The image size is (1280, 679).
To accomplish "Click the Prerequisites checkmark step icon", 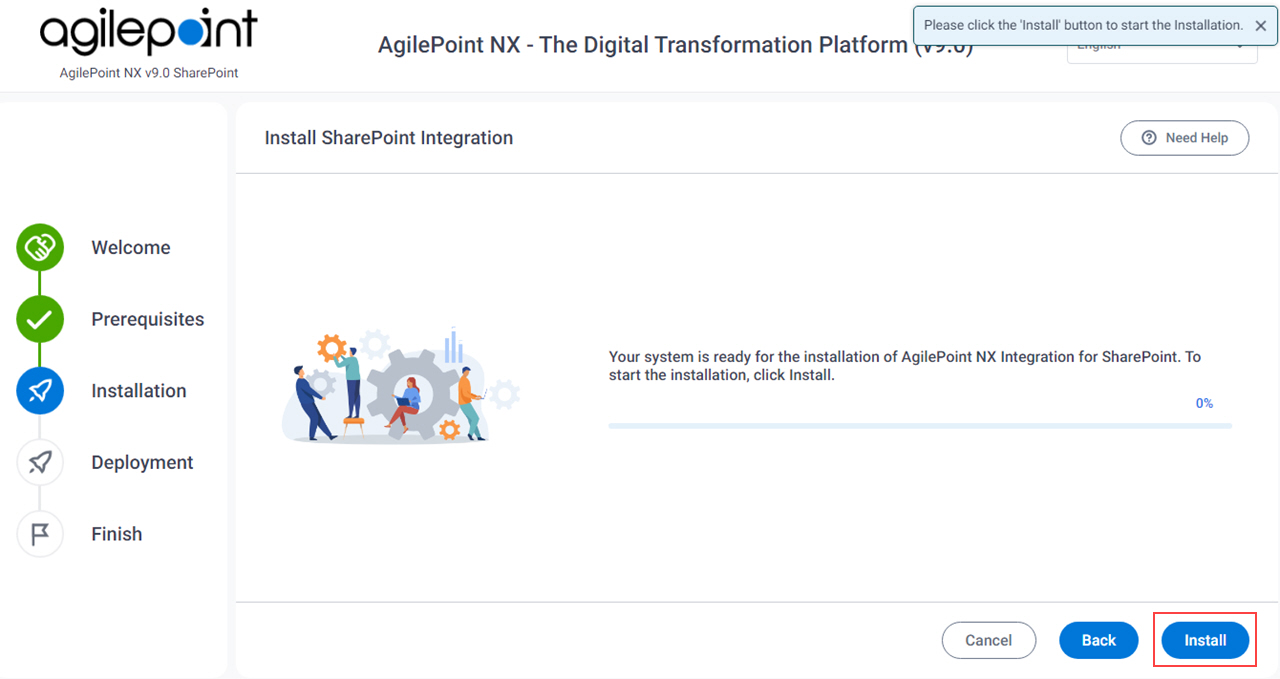I will click(40, 320).
